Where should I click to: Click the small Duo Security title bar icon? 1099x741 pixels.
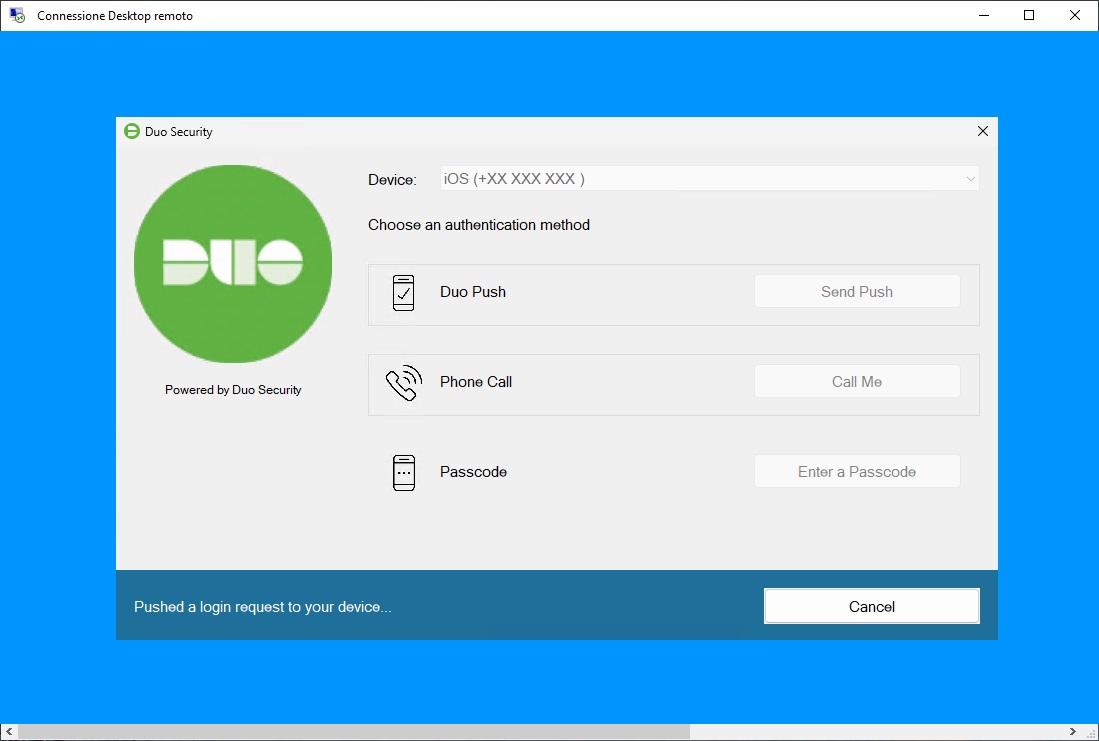(131, 131)
